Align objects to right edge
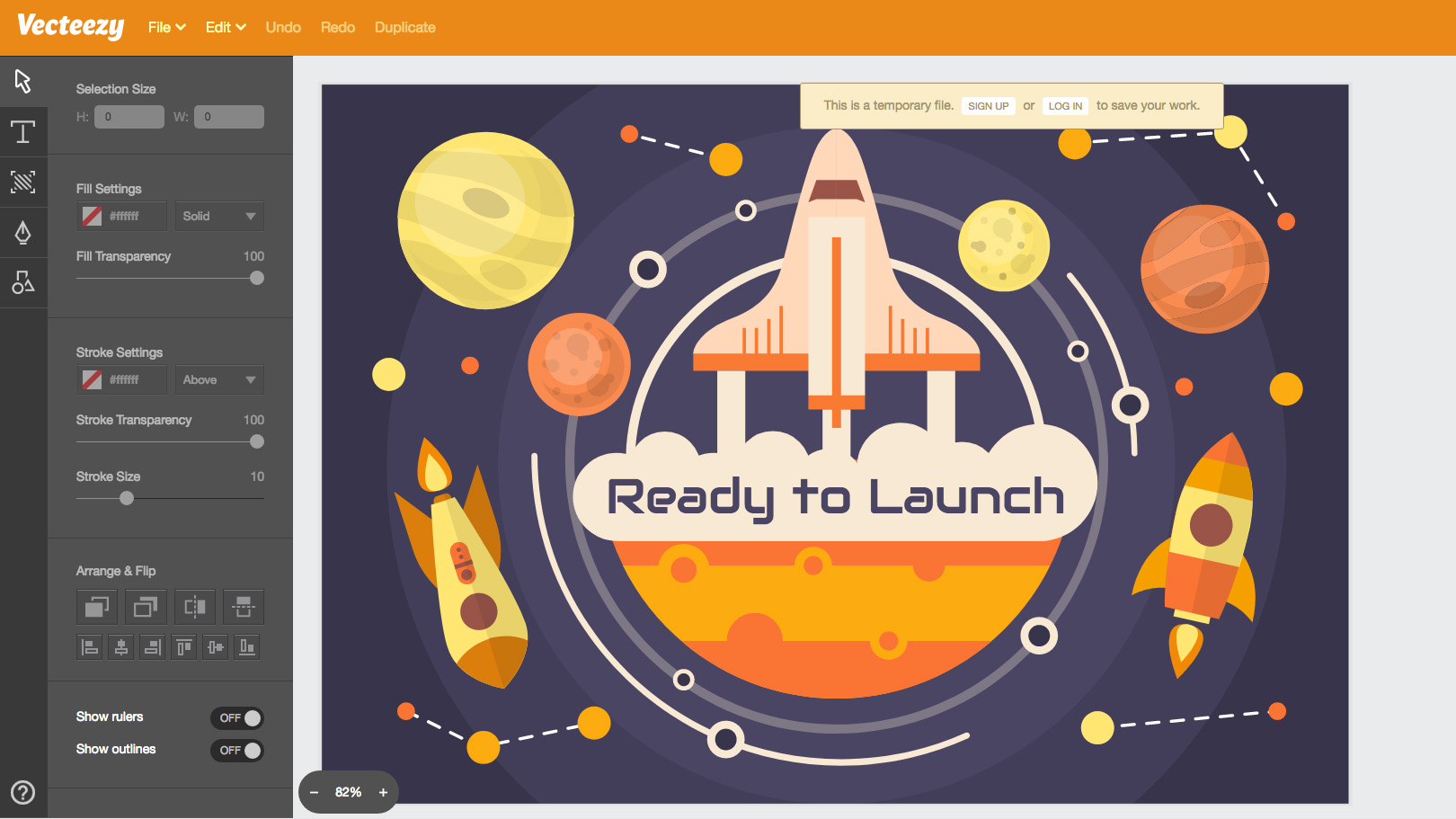The height and width of the screenshot is (819, 1456). (153, 646)
